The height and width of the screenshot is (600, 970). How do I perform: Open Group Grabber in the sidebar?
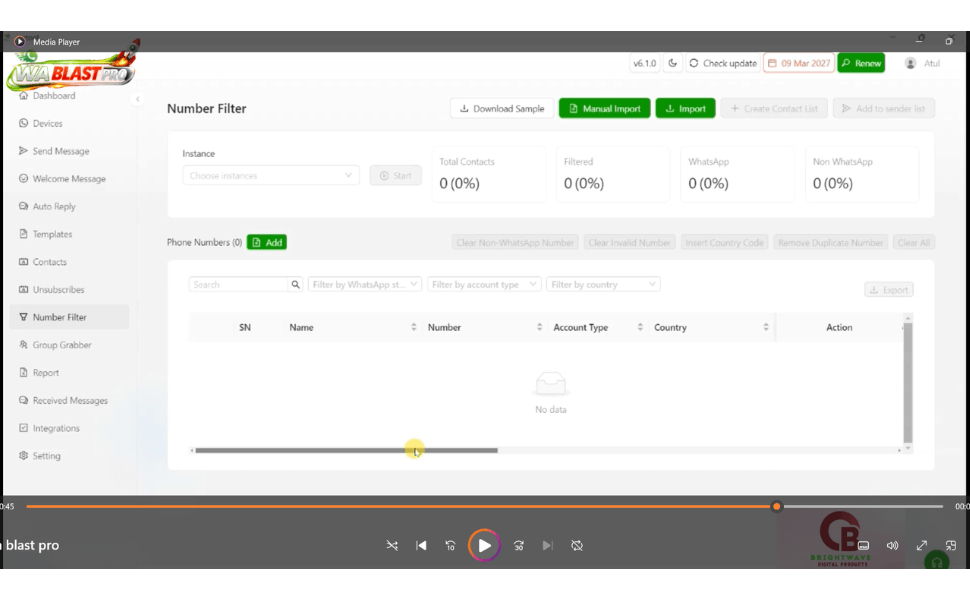(x=62, y=345)
